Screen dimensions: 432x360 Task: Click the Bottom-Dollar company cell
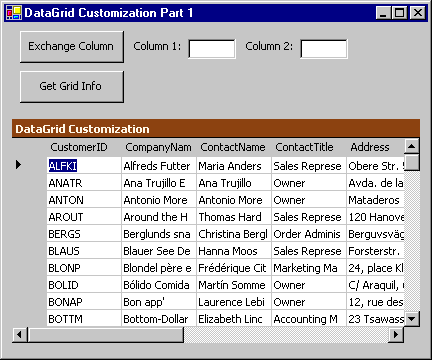point(159,318)
